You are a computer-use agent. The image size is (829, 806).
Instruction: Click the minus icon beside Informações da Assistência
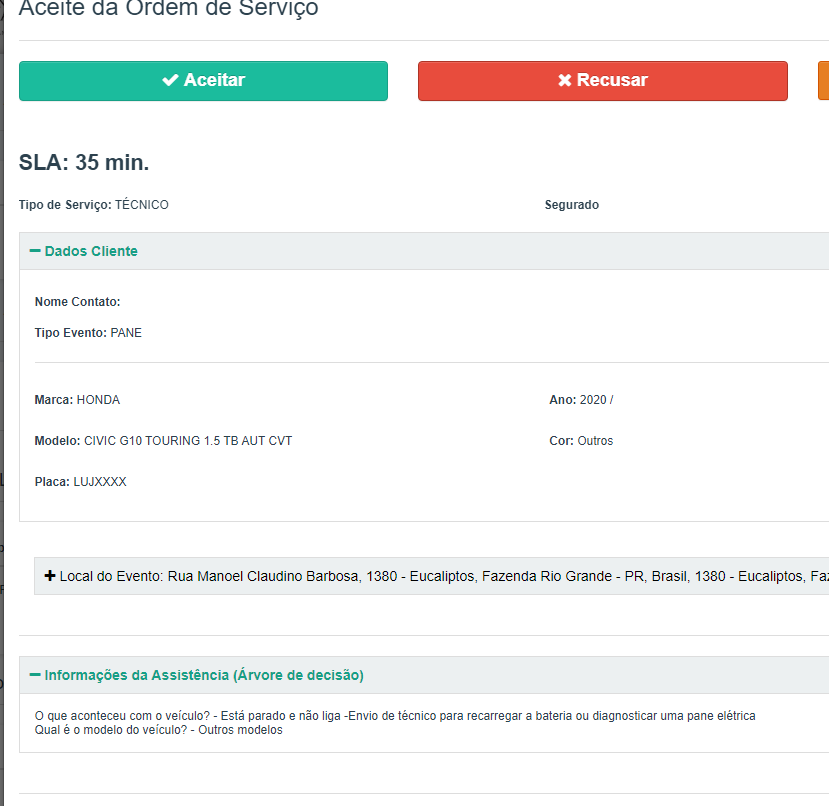35,675
